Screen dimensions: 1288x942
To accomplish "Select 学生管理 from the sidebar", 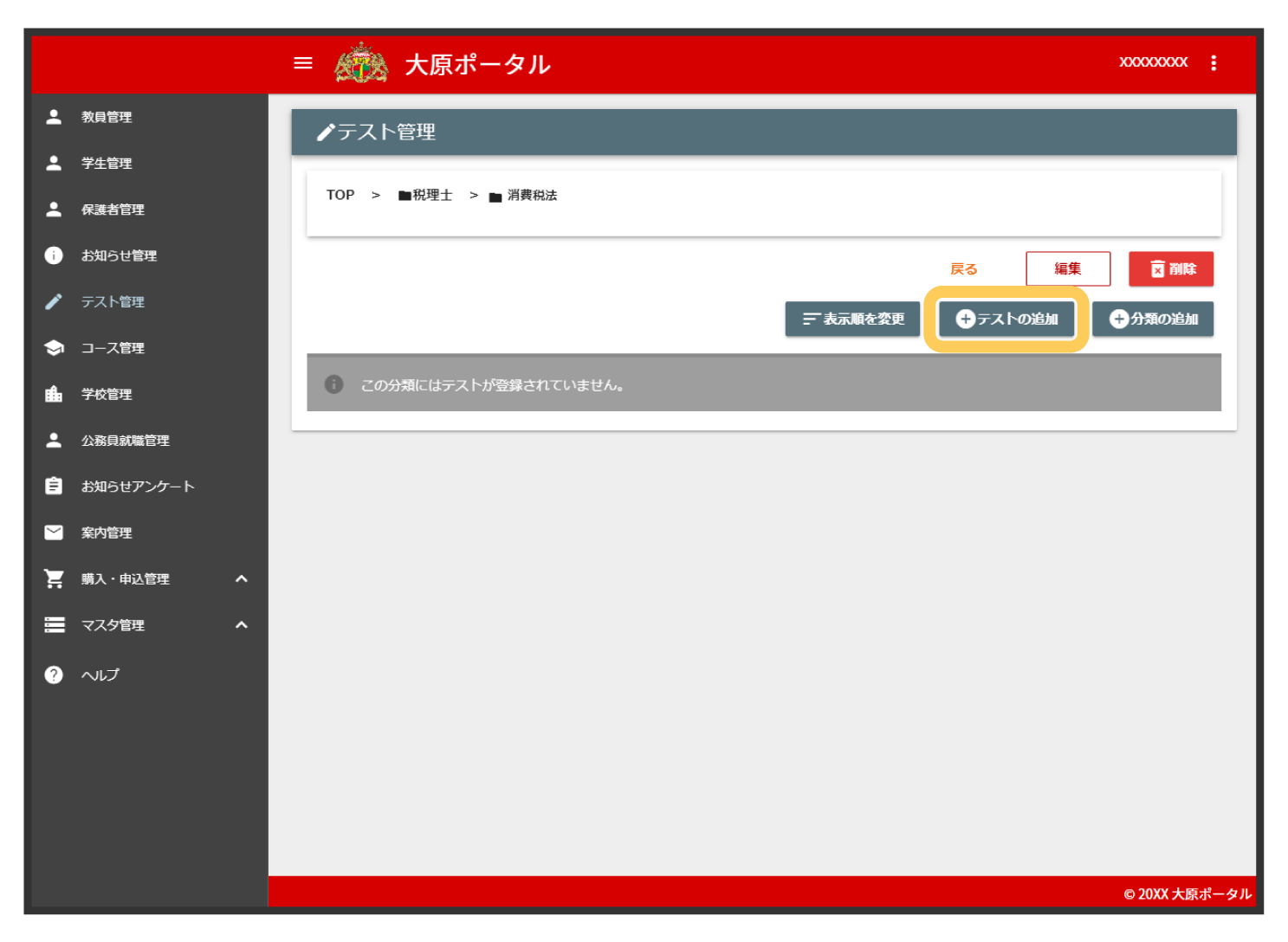I will [107, 164].
